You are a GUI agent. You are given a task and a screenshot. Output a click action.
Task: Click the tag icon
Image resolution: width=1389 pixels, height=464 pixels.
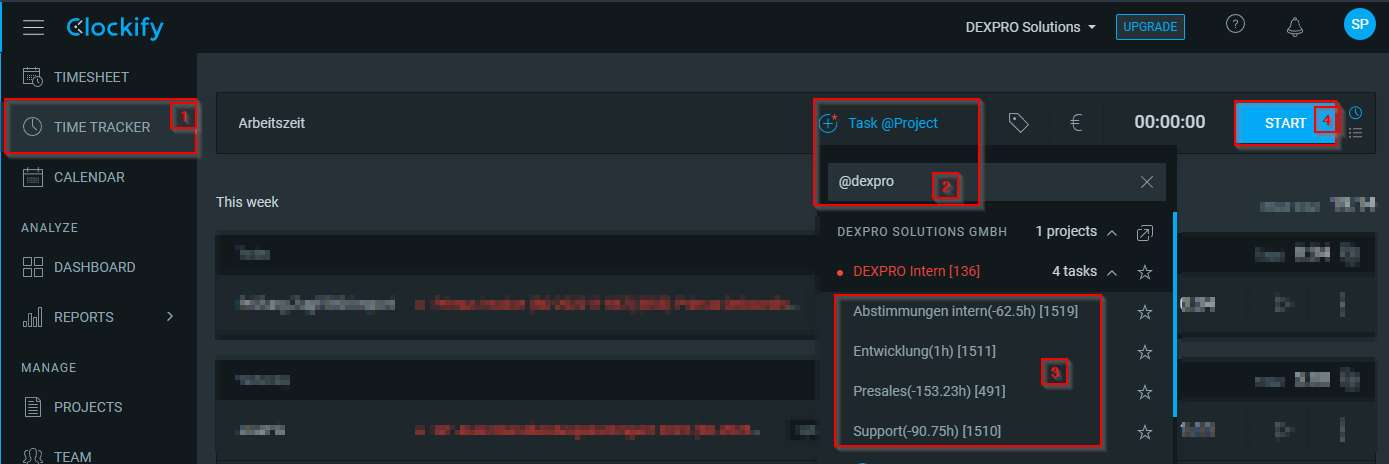coord(1018,123)
